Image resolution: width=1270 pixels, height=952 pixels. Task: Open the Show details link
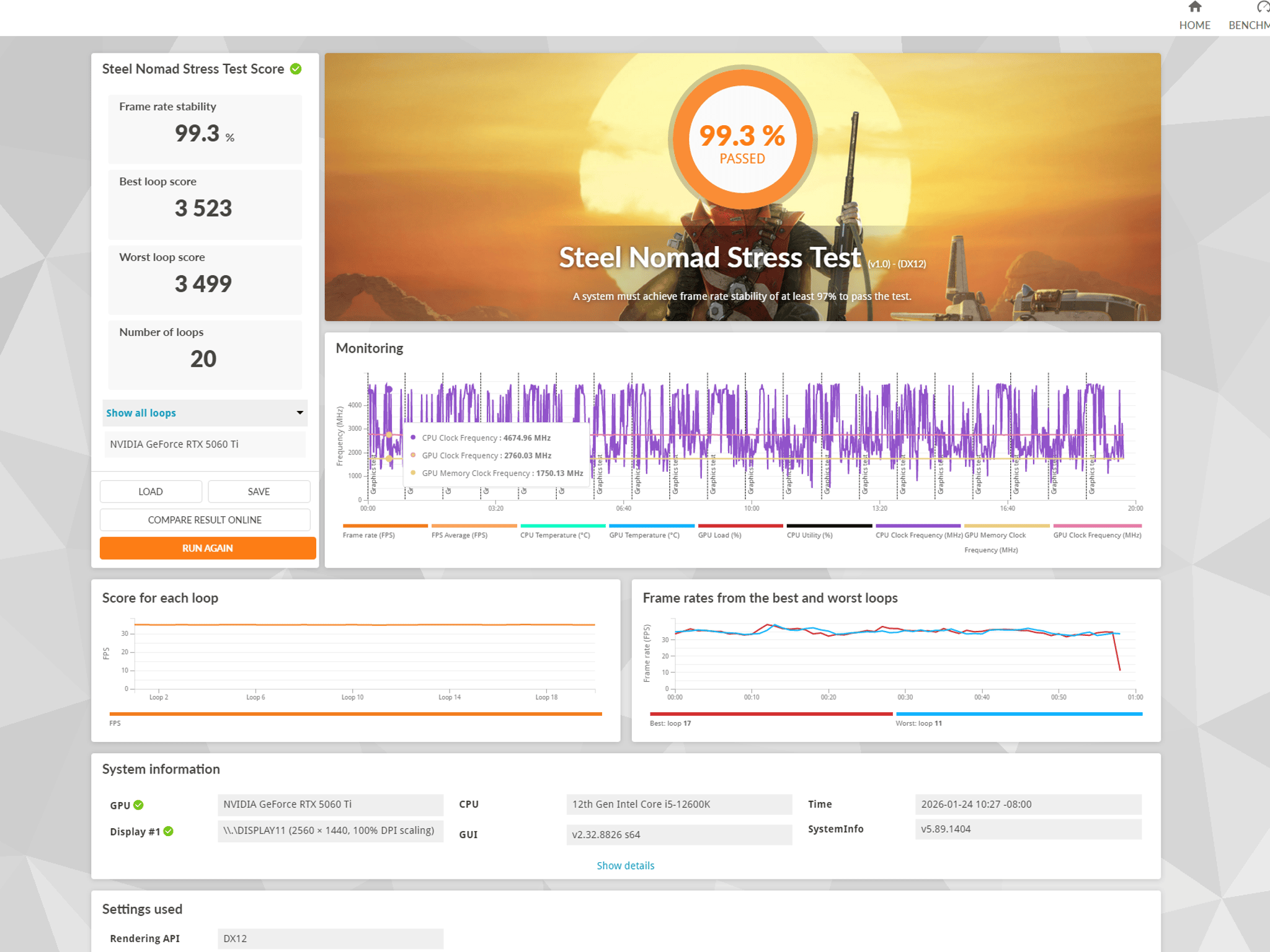[x=625, y=865]
